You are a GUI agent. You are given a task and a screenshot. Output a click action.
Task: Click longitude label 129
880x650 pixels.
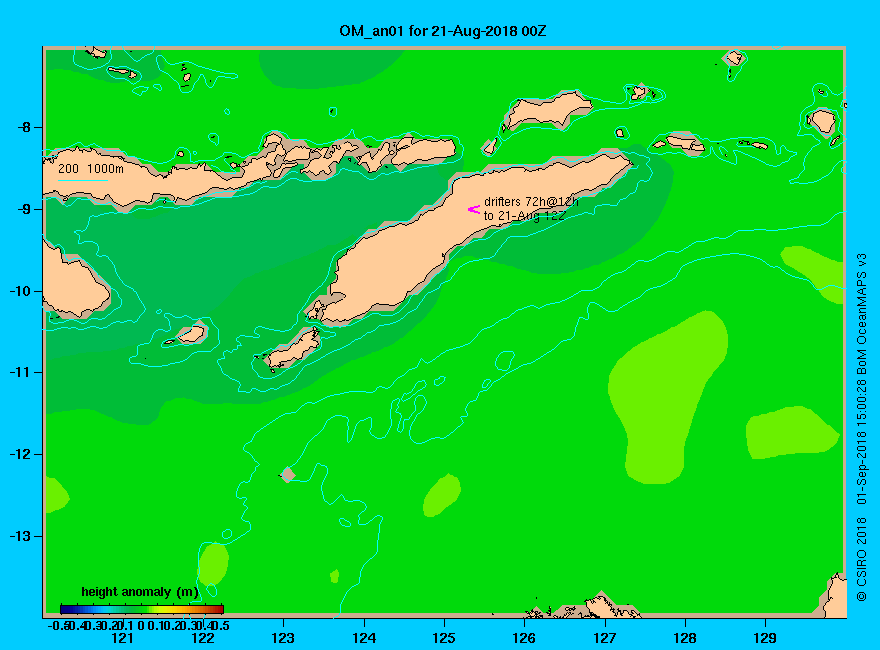point(765,638)
